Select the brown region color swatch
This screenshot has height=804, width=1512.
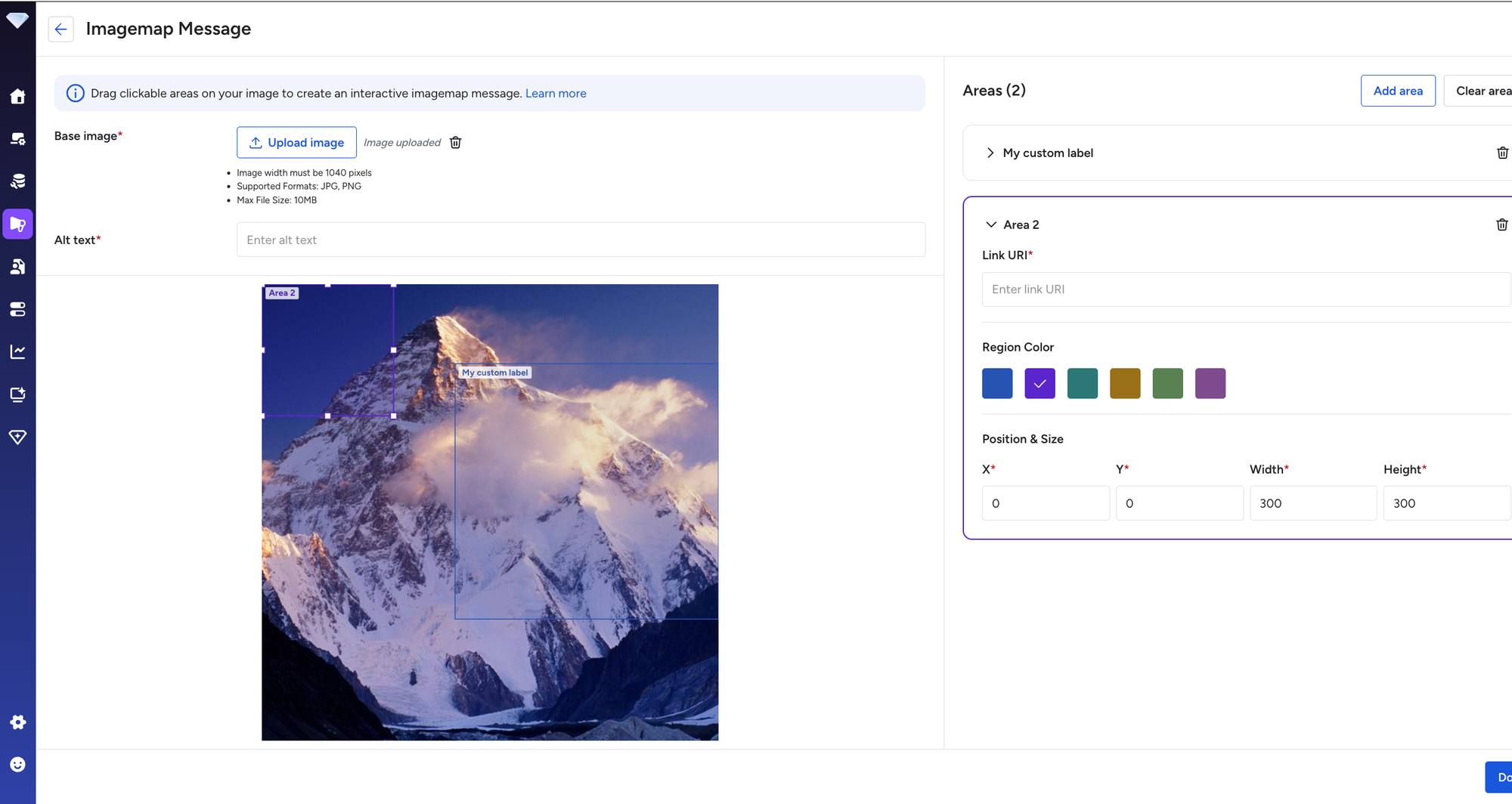pos(1125,383)
